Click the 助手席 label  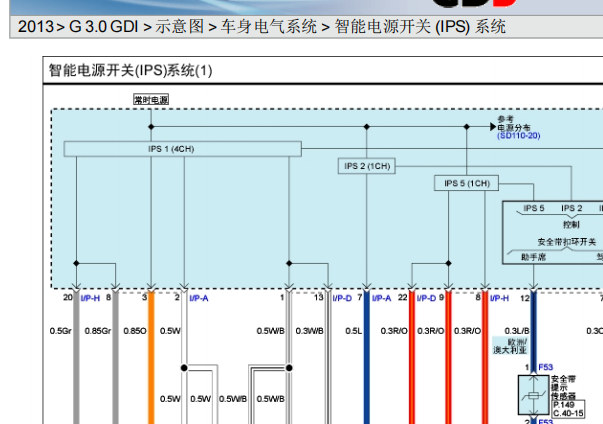click(x=533, y=257)
